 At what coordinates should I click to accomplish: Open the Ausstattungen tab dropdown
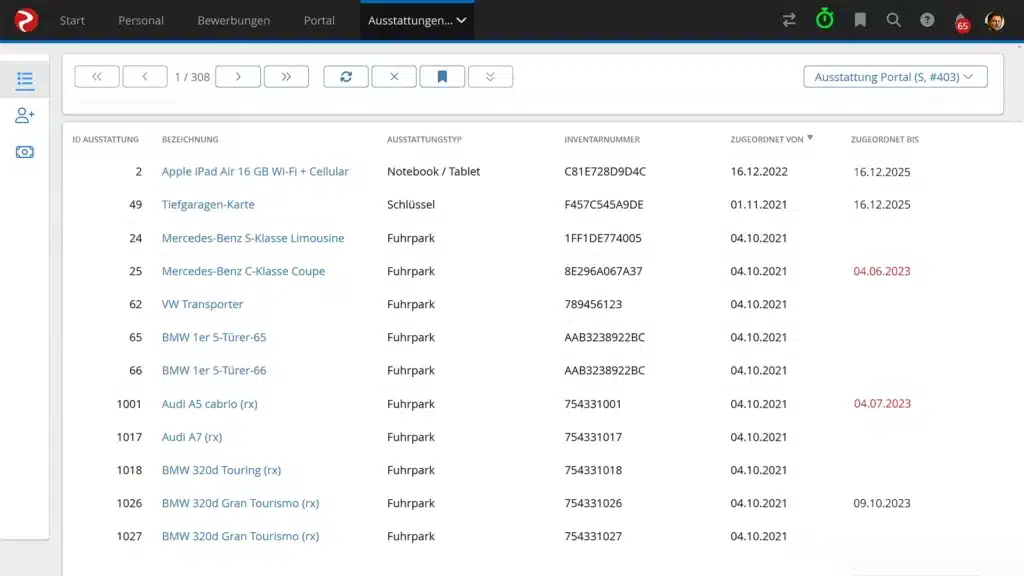[417, 20]
